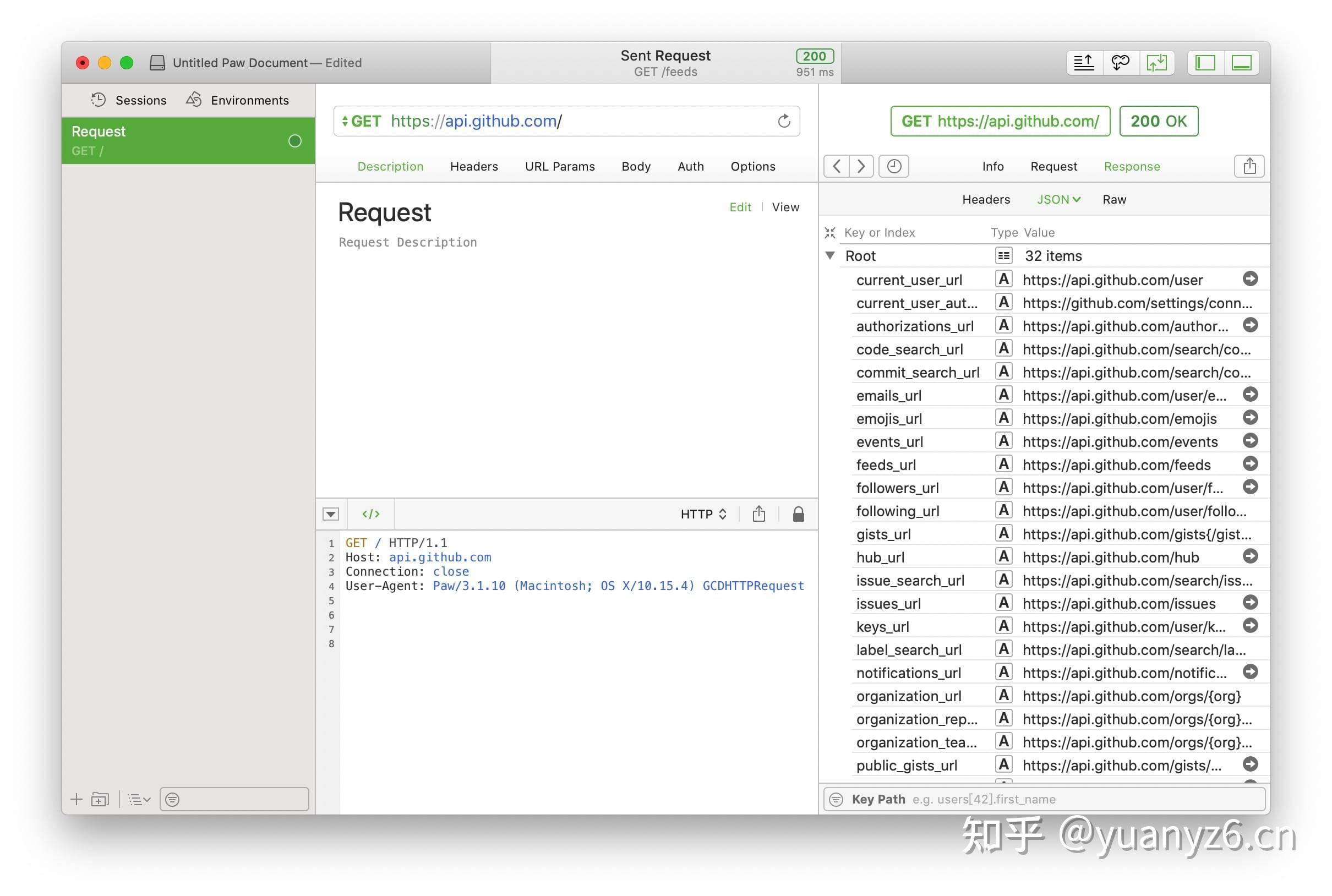Open the import/export sync icon
1332x896 pixels.
point(1158,62)
